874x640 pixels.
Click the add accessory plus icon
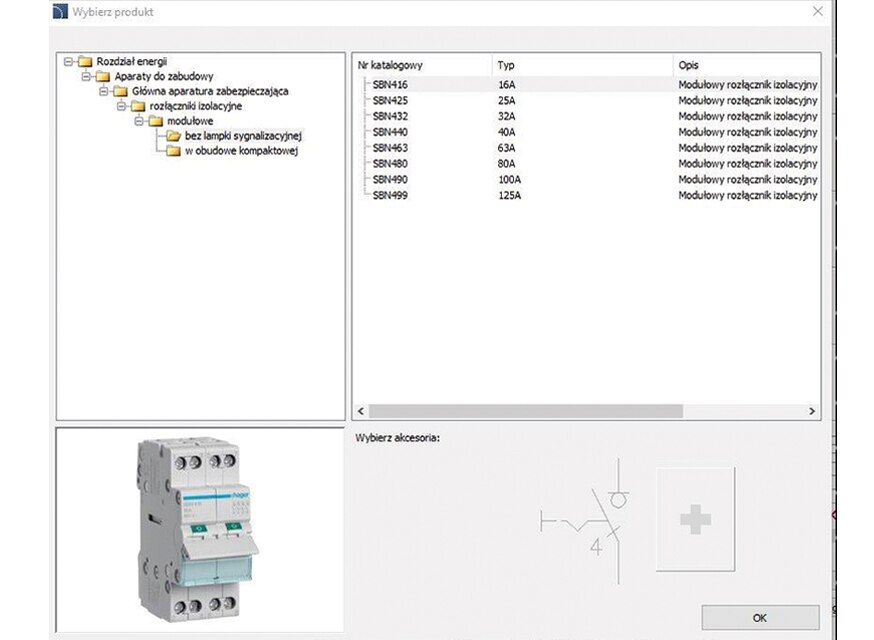click(x=695, y=519)
